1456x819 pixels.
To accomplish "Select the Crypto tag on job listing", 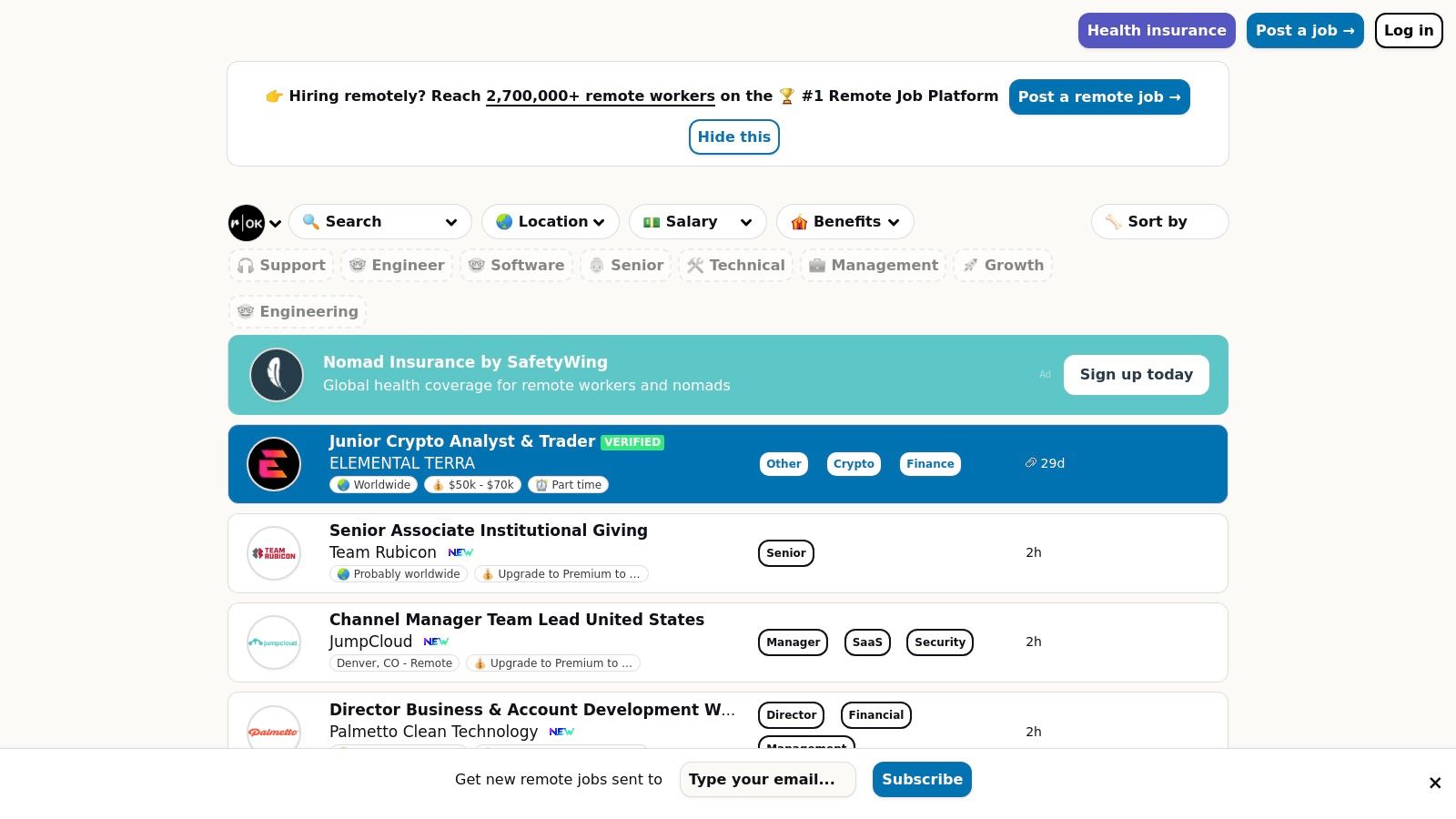I will (x=854, y=464).
